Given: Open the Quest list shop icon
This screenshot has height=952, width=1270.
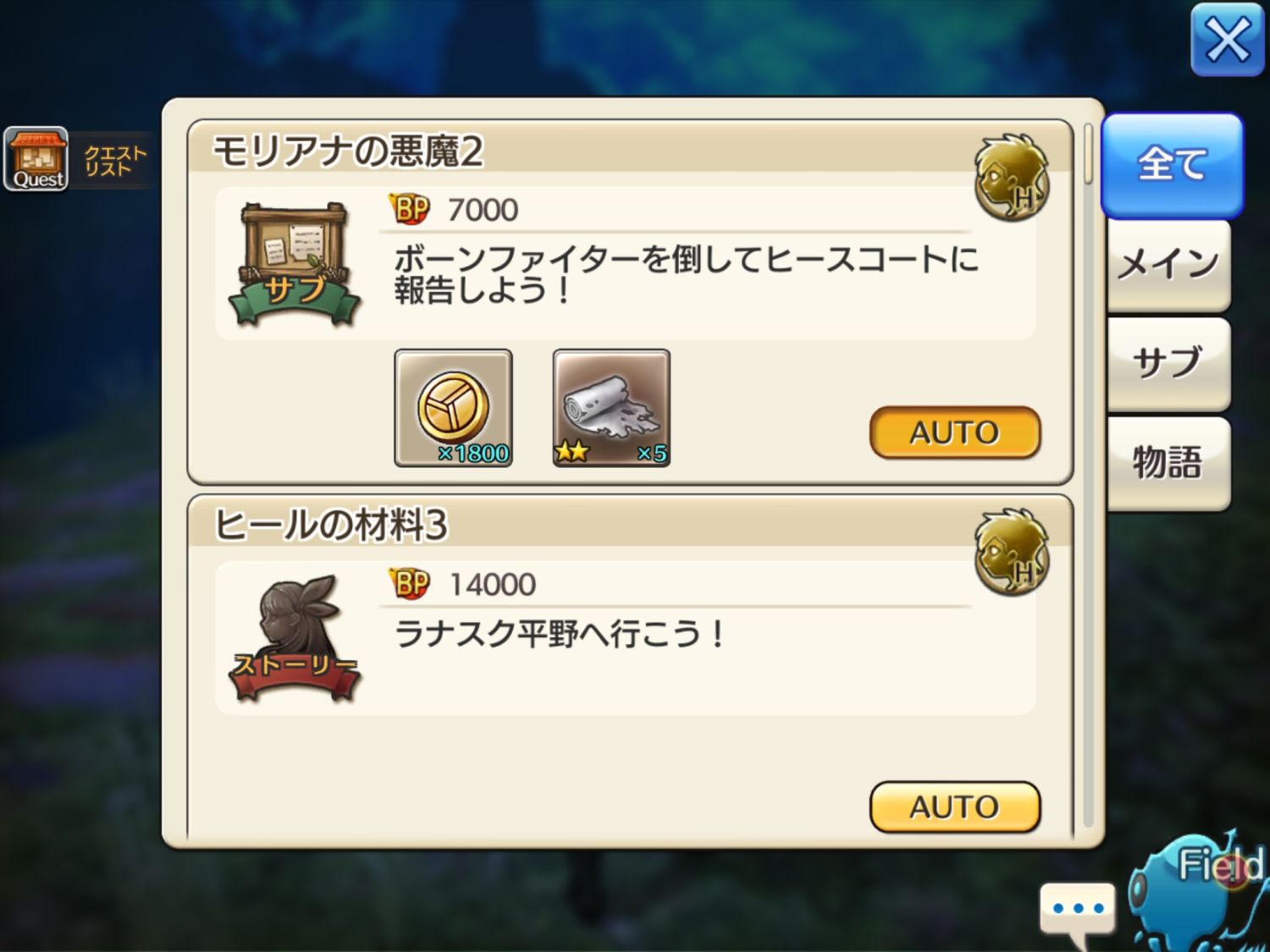Looking at the screenshot, I should click(x=36, y=159).
